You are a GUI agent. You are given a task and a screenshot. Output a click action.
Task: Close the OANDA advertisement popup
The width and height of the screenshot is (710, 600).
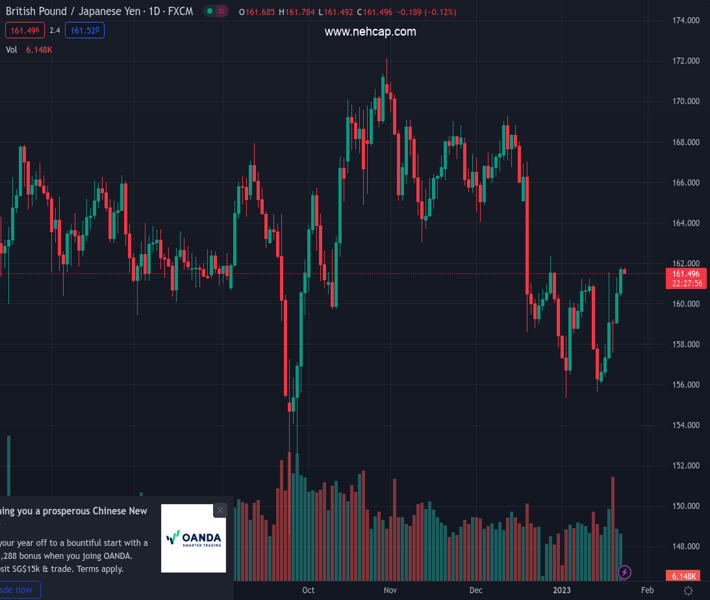click(220, 510)
